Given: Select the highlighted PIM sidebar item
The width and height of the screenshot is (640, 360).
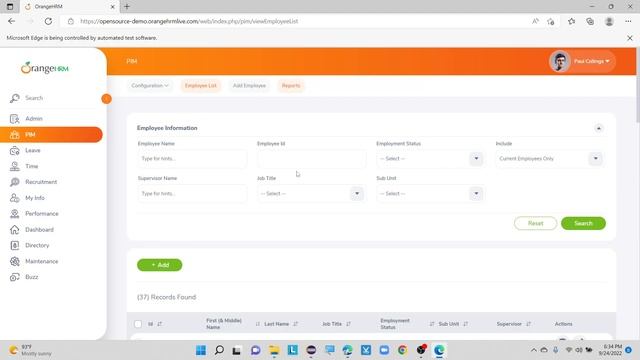Looking at the screenshot, I should 51,135.
